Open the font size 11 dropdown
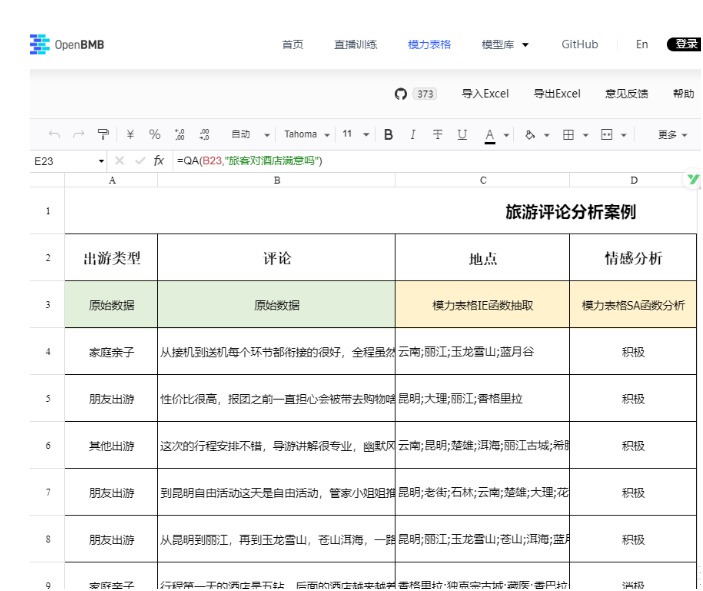Viewport: 703px width, 591px height. 356,134
